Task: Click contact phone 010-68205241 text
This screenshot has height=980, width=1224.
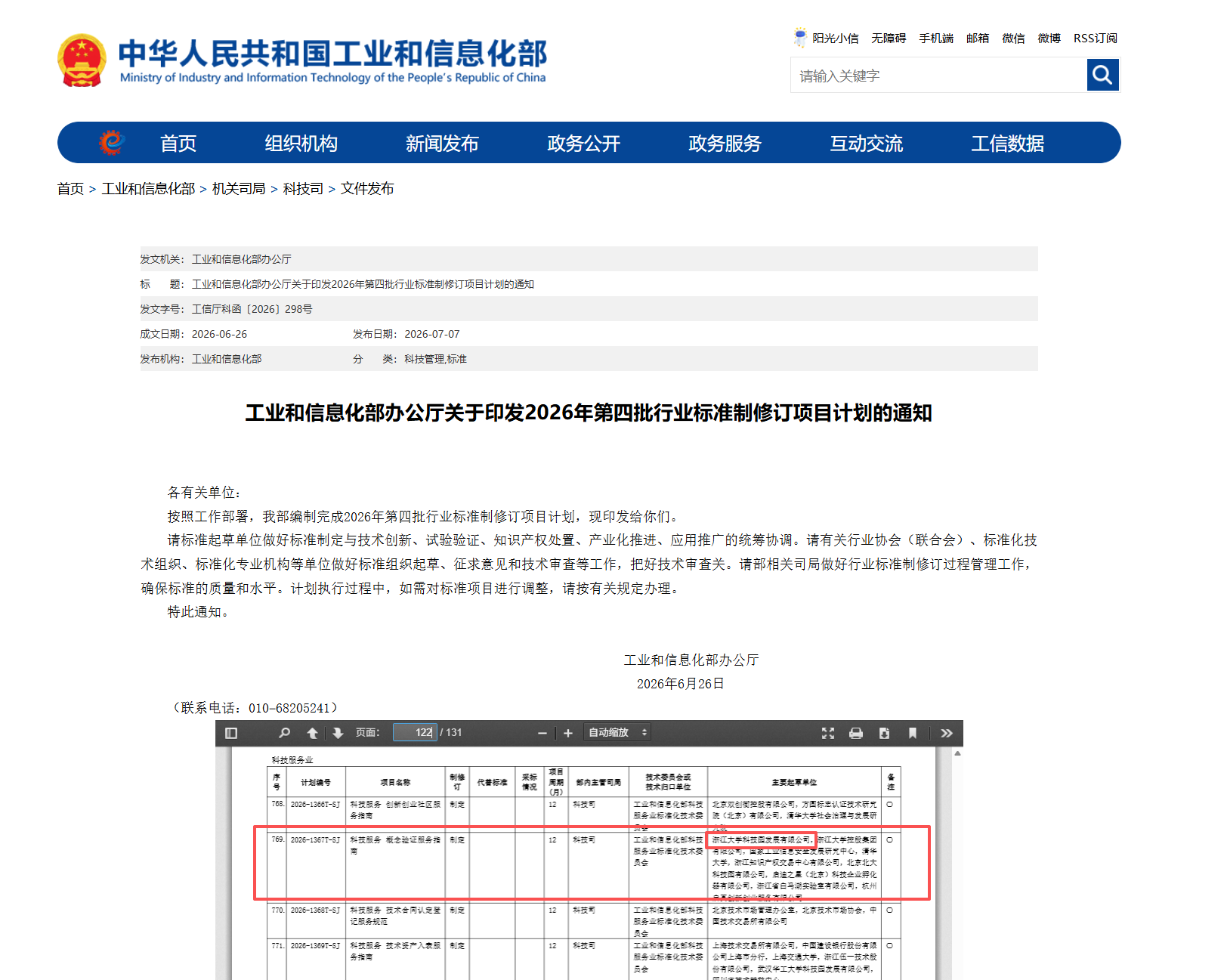Action: (x=289, y=708)
